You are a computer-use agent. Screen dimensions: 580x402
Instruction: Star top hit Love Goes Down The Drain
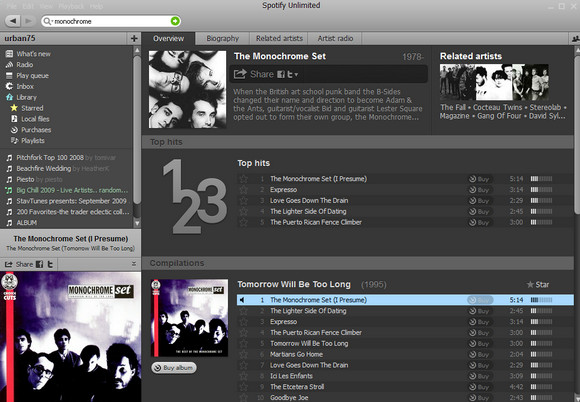(x=243, y=200)
